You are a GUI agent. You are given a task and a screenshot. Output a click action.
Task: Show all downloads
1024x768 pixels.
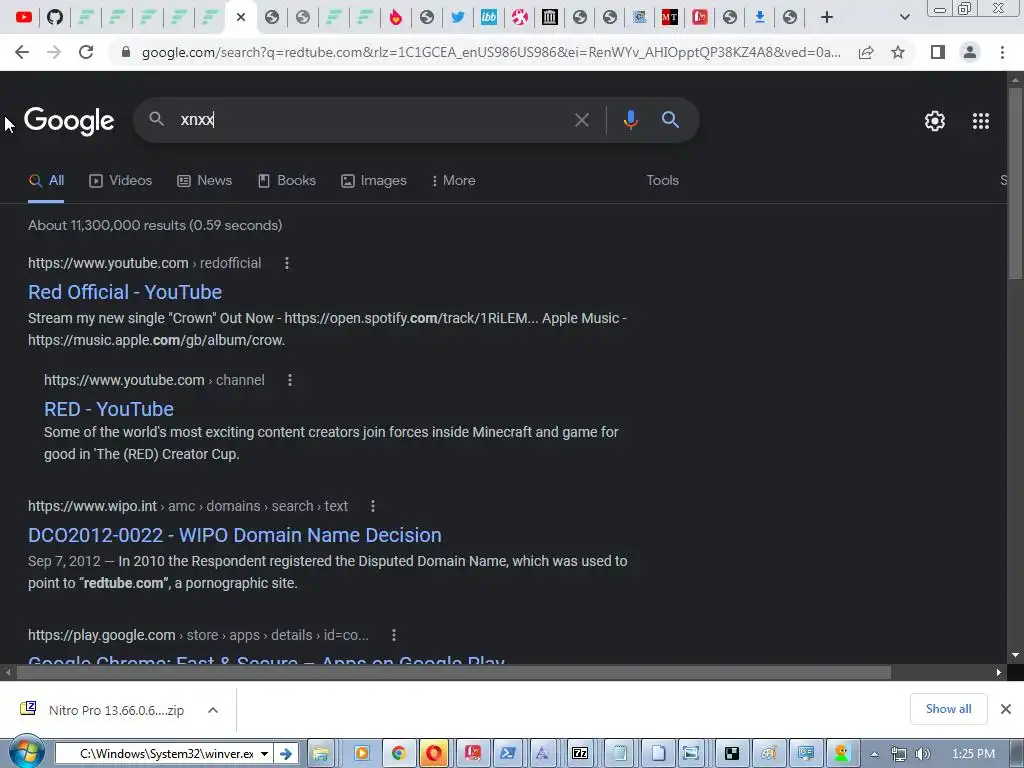pyautogui.click(x=948, y=709)
